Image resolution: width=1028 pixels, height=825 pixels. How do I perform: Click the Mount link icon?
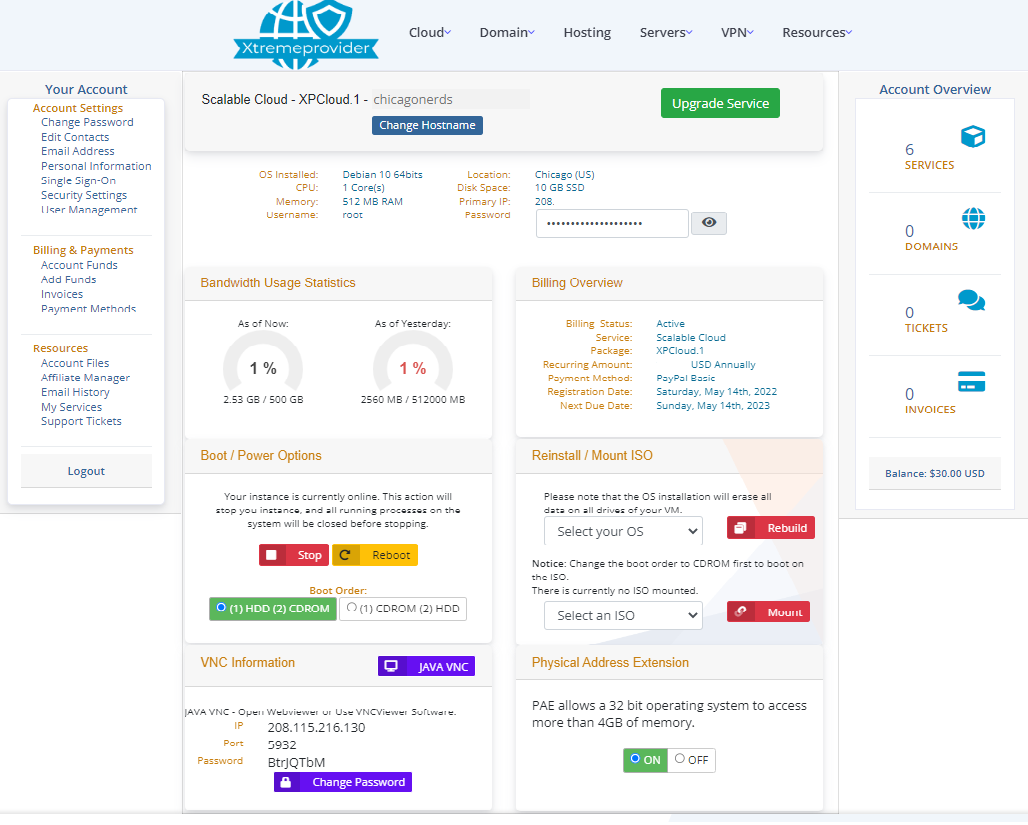740,612
